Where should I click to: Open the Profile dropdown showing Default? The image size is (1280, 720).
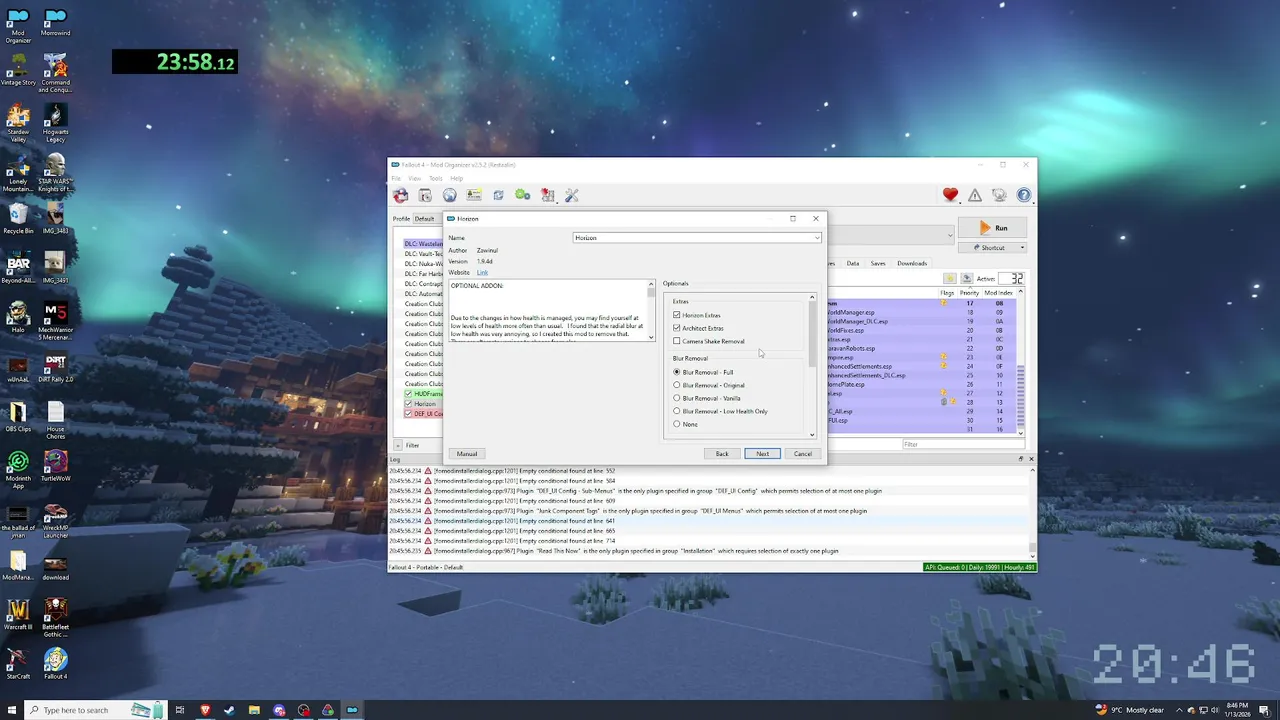[x=428, y=219]
